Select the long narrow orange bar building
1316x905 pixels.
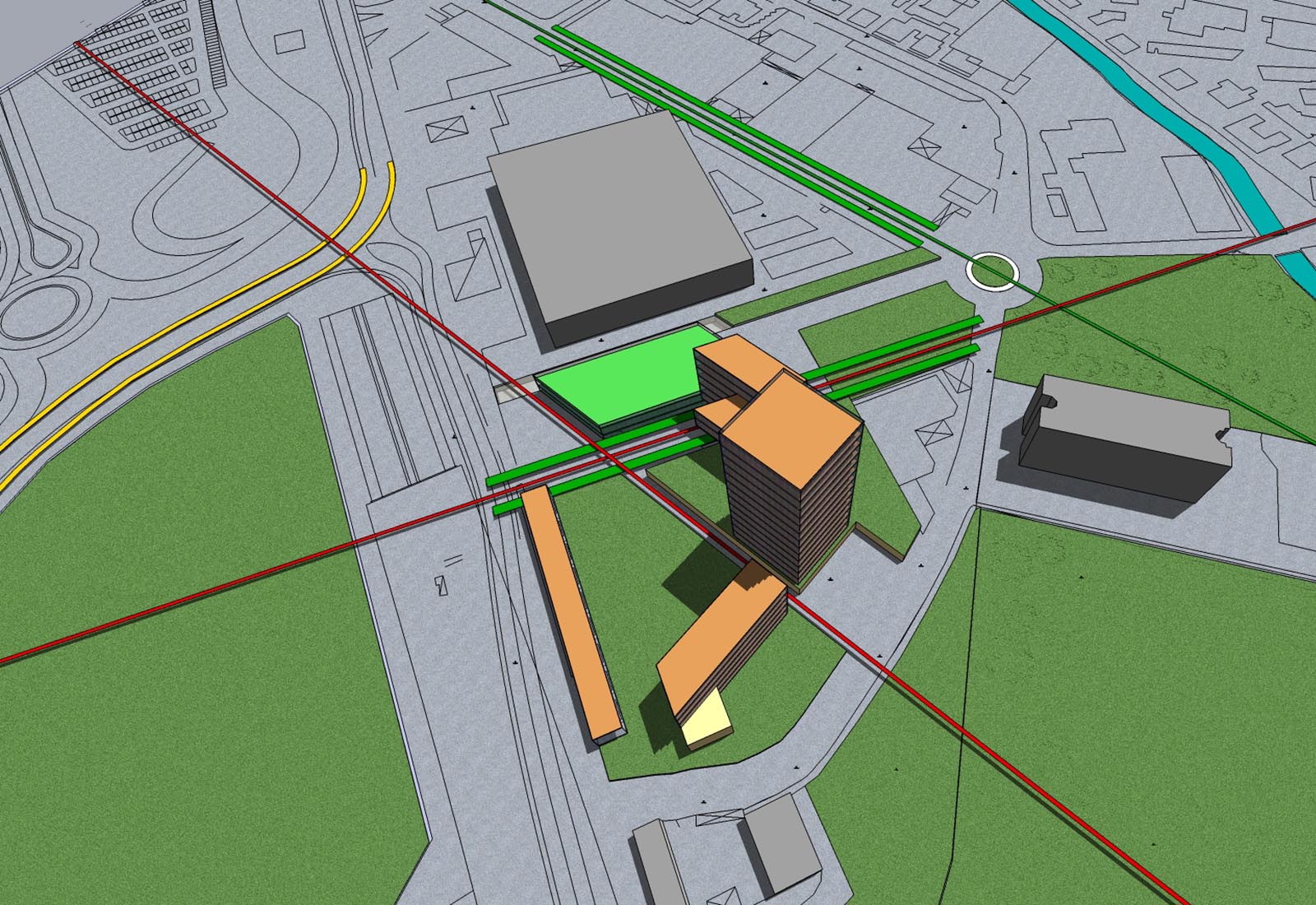point(572,614)
